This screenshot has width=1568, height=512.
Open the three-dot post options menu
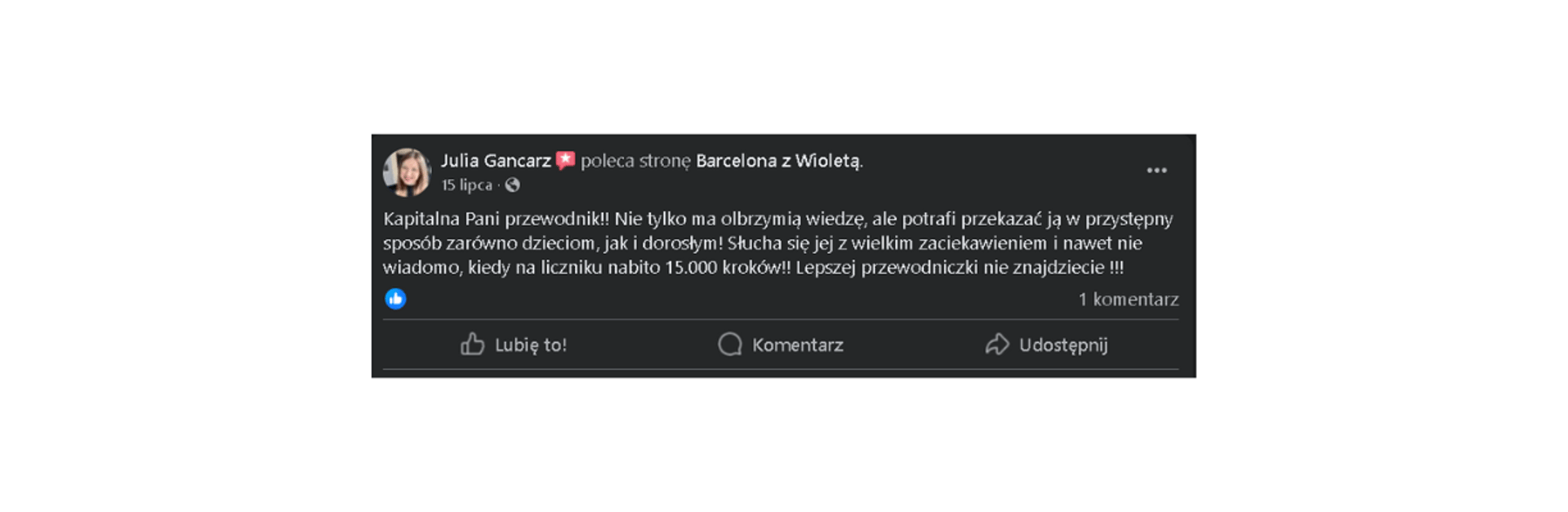pos(1156,171)
